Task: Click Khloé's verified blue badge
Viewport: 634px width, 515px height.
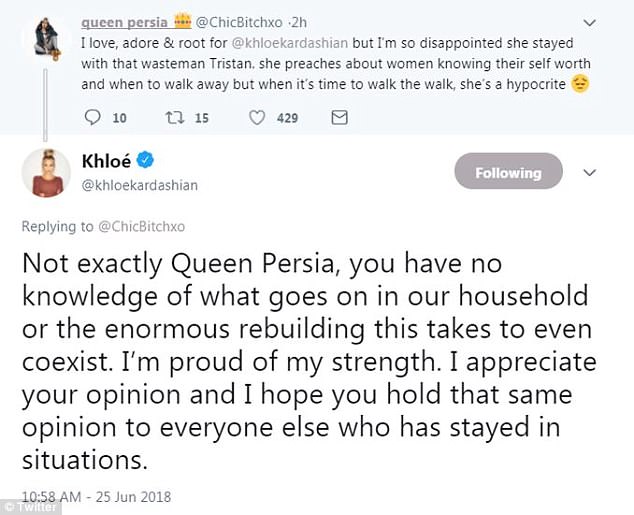Action: click(143, 162)
